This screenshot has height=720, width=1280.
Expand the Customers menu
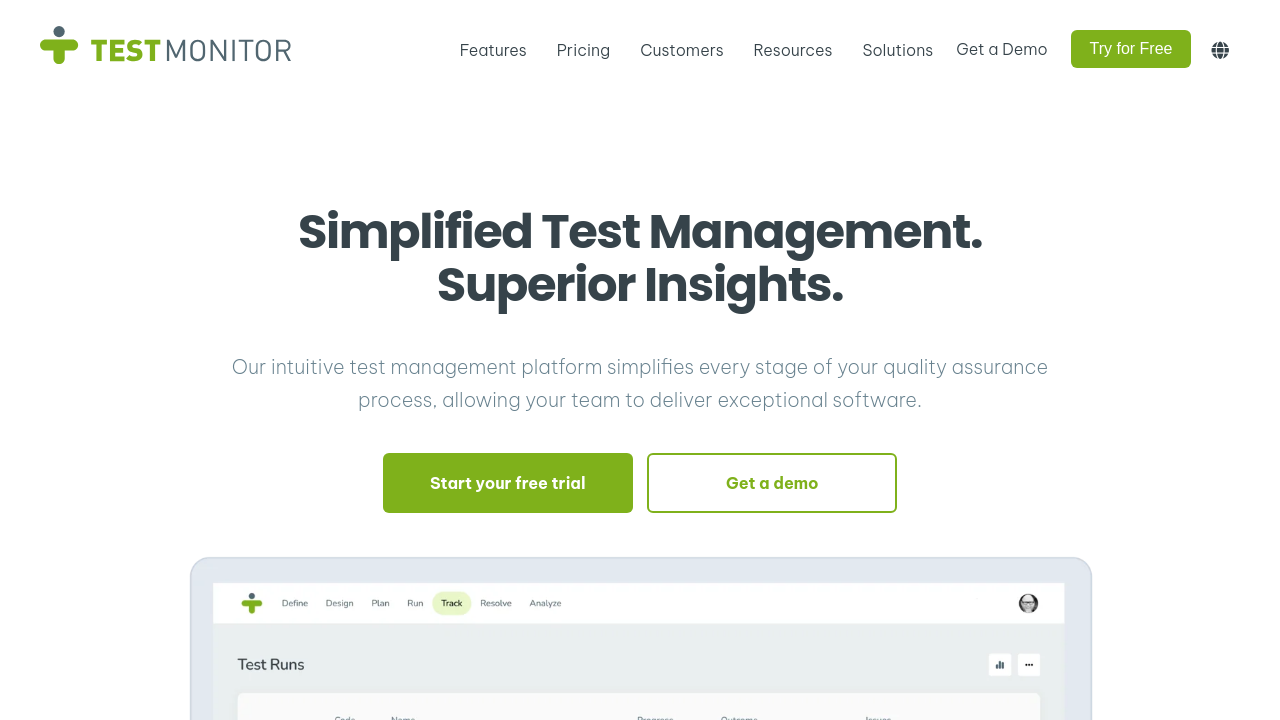pyautogui.click(x=682, y=50)
